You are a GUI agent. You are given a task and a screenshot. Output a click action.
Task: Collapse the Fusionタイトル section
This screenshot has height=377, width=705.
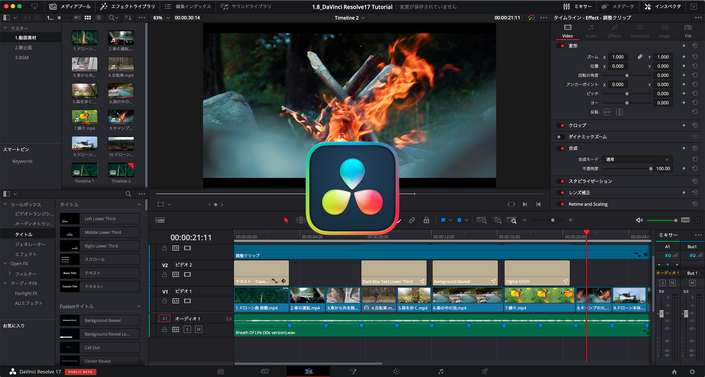pos(138,306)
